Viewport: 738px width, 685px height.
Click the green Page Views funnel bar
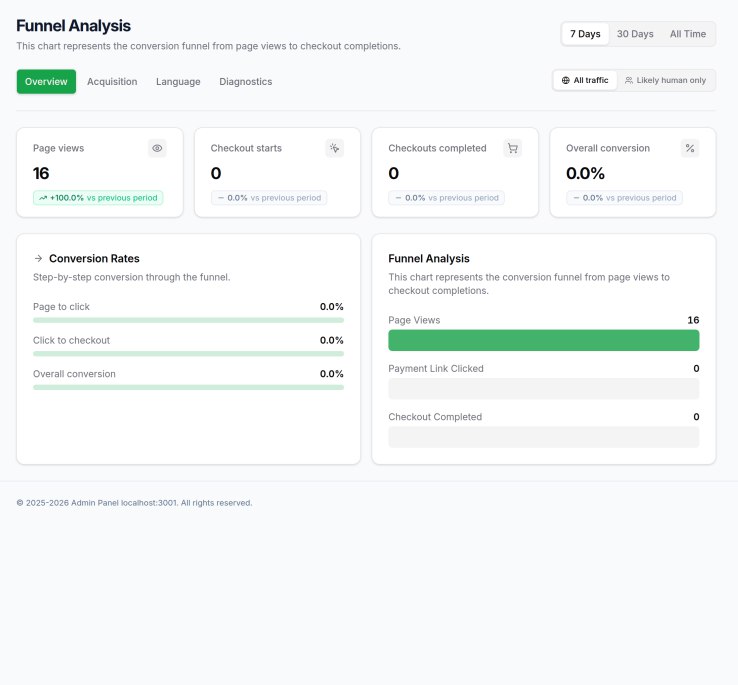click(543, 340)
